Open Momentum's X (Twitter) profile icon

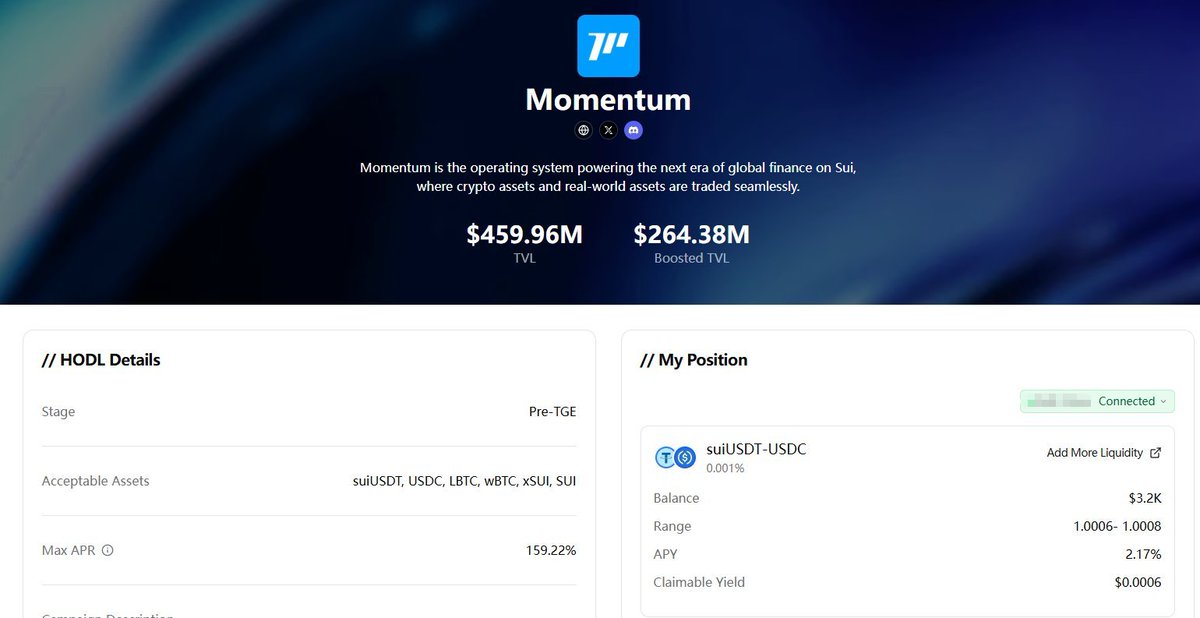click(x=609, y=130)
